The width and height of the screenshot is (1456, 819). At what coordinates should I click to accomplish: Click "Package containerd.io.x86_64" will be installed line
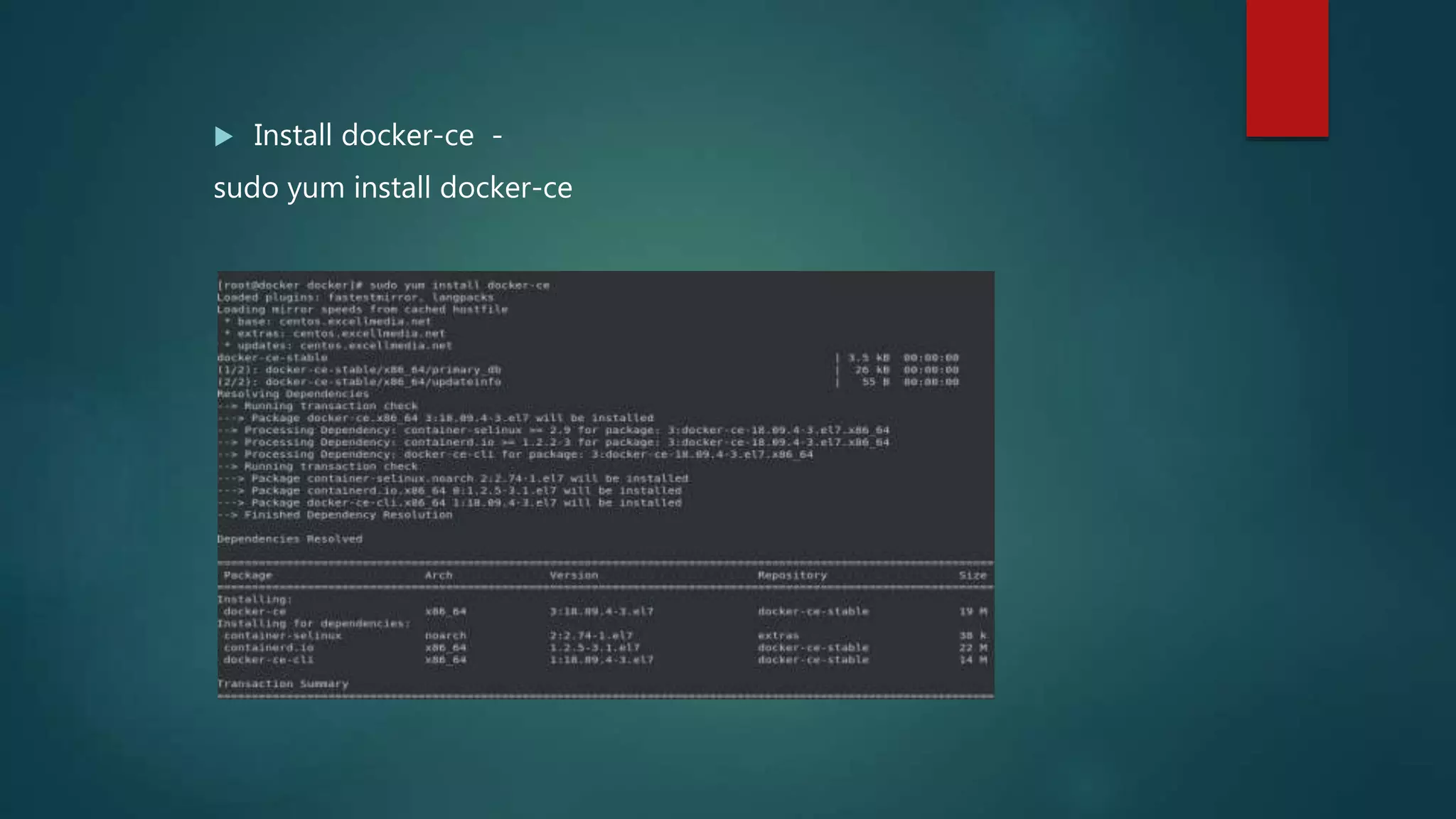(449, 491)
